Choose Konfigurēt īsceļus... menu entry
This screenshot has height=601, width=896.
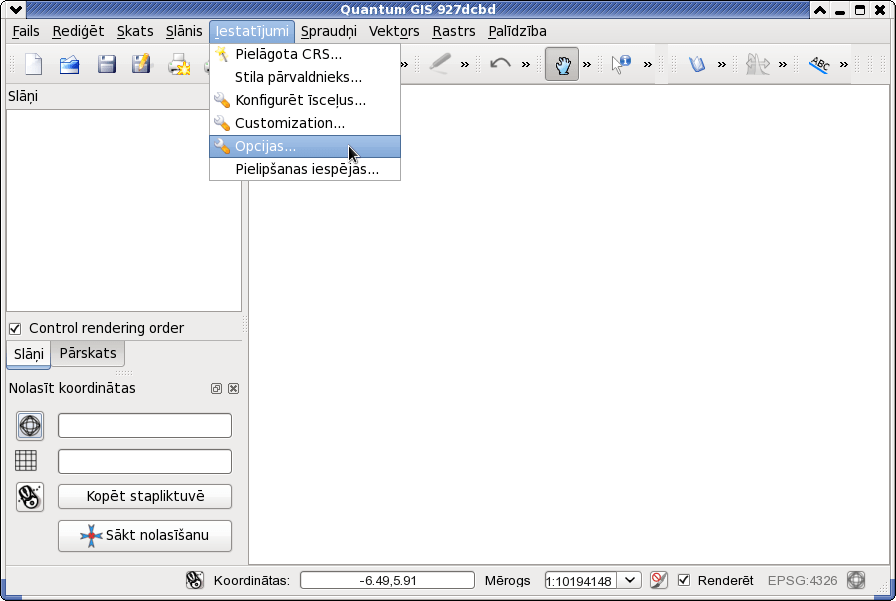[x=305, y=100]
